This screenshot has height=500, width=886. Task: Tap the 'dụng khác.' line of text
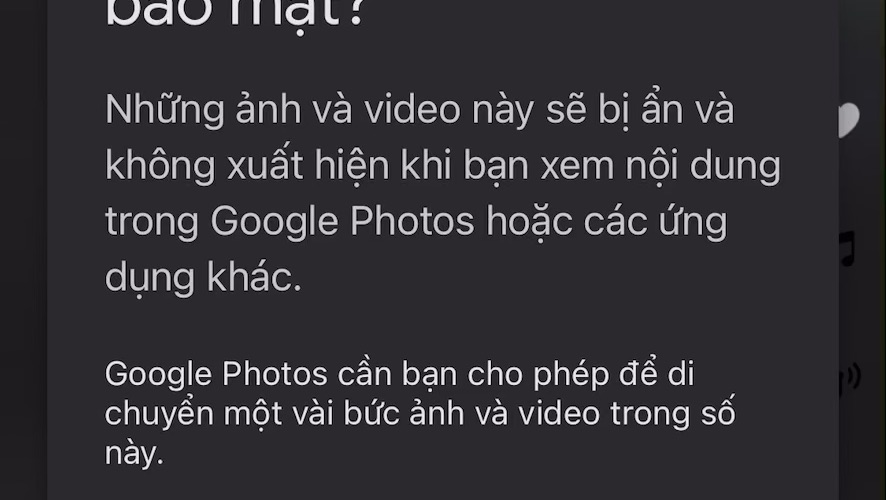203,277
